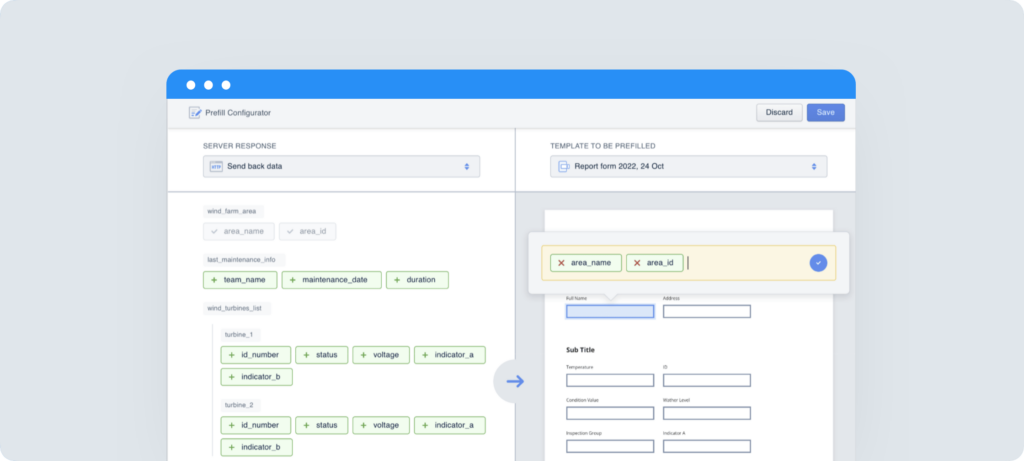The image size is (1024, 461).
Task: Click the Prefill Configurator edit icon
Action: (195, 113)
